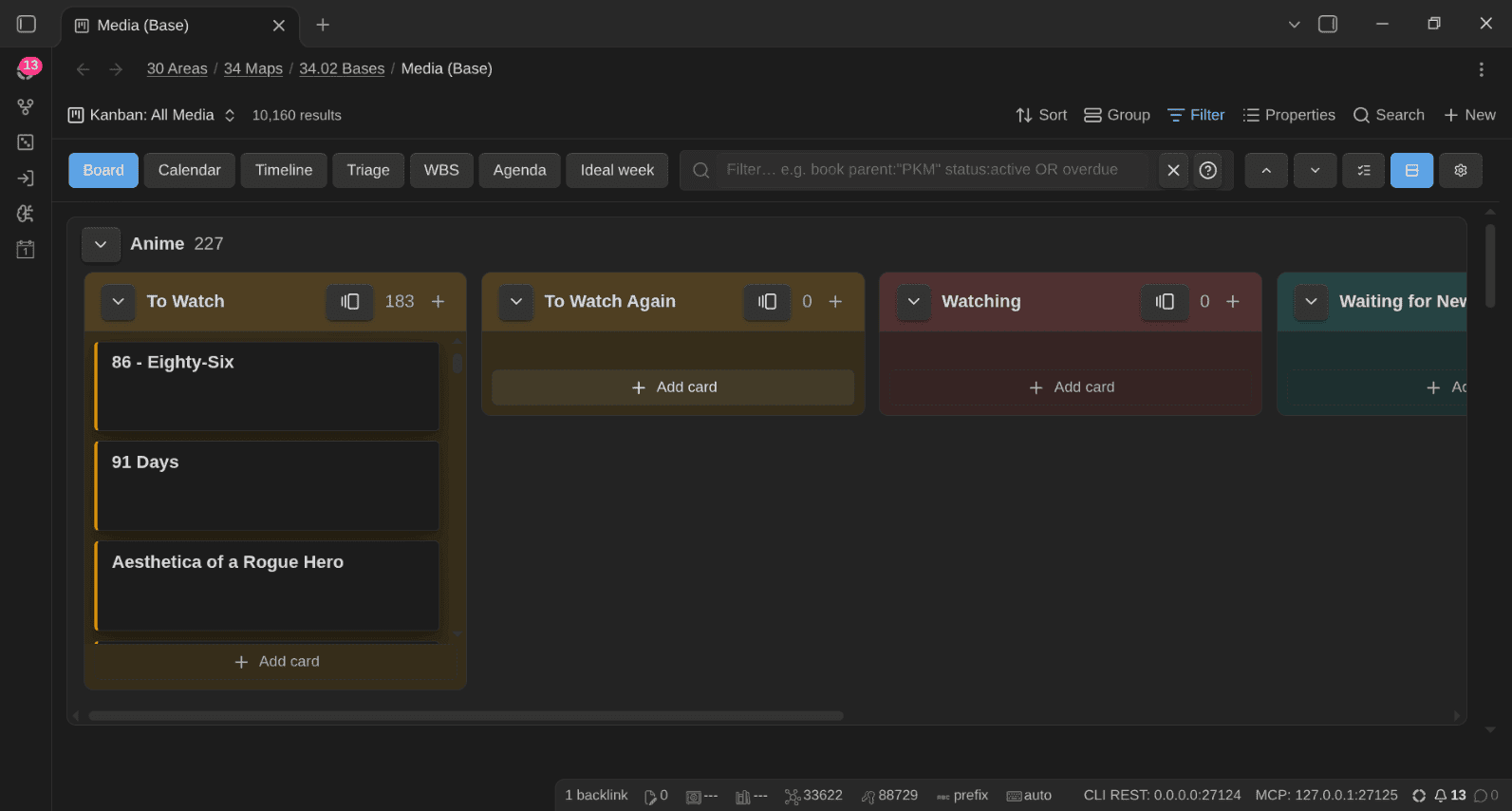Click the New button in the toolbar

point(1469,115)
